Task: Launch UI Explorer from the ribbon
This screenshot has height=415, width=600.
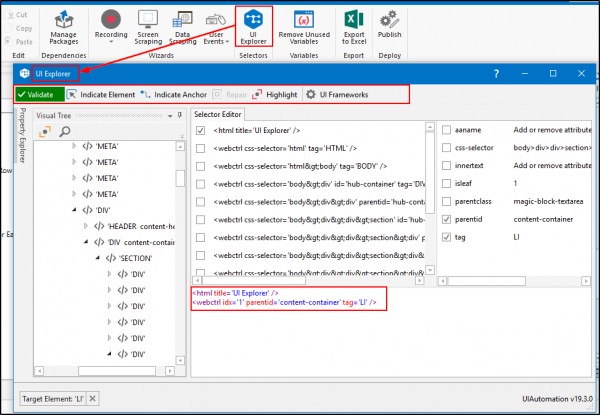Action: pyautogui.click(x=253, y=27)
